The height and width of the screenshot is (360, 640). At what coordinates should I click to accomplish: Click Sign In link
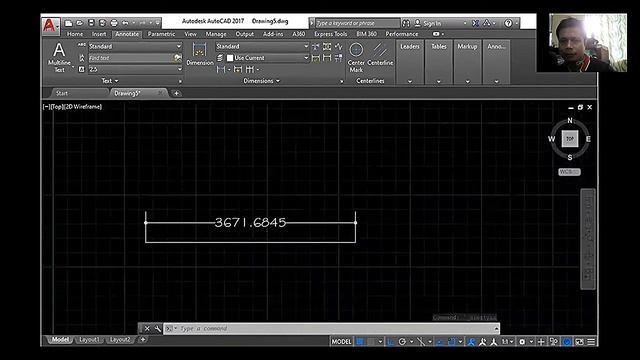(x=432, y=24)
